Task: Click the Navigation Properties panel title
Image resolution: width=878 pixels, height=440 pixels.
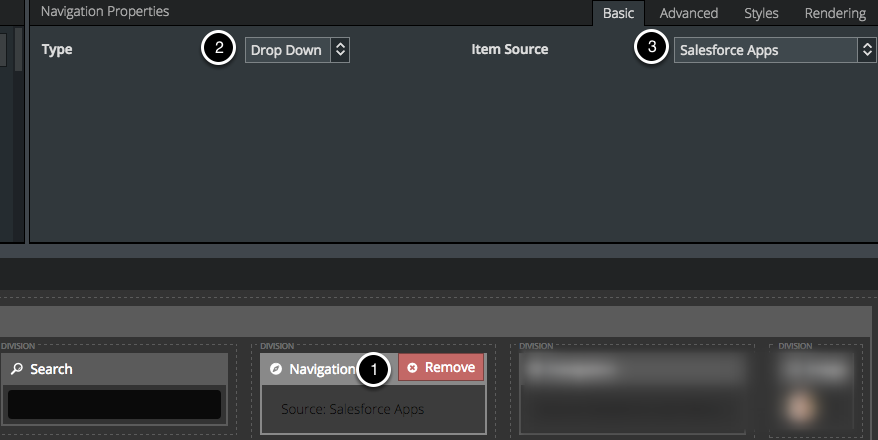Action: [105, 12]
